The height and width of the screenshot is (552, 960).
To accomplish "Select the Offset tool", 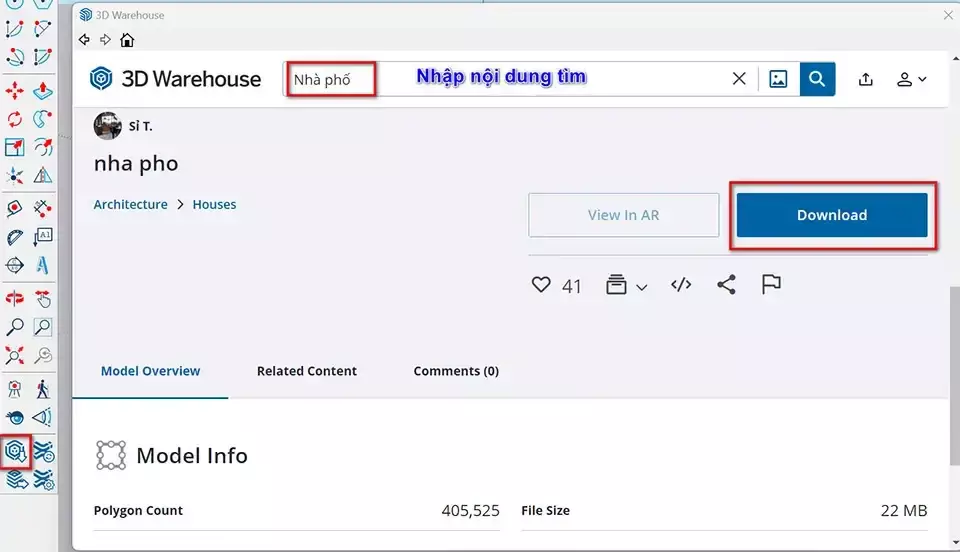I will point(42,147).
